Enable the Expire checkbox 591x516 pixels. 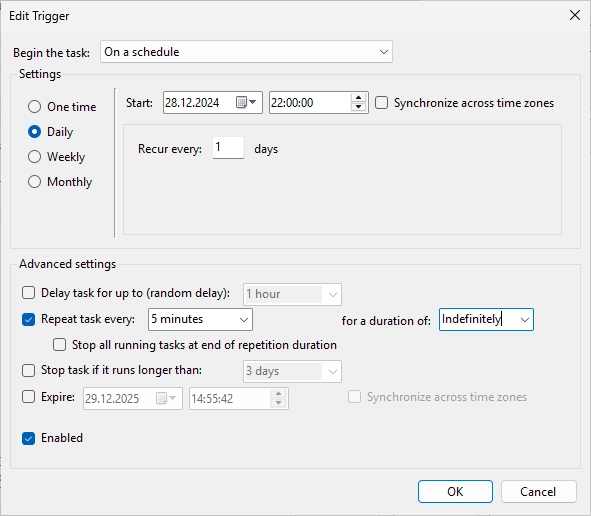click(28, 397)
